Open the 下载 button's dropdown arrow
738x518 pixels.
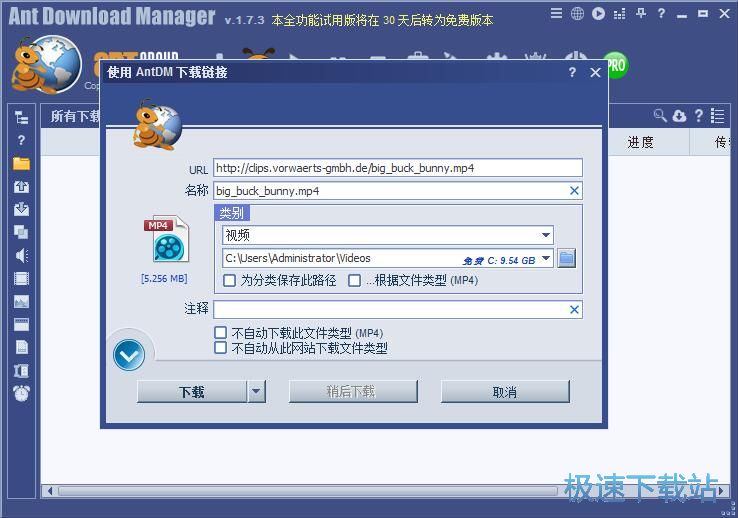(257, 391)
